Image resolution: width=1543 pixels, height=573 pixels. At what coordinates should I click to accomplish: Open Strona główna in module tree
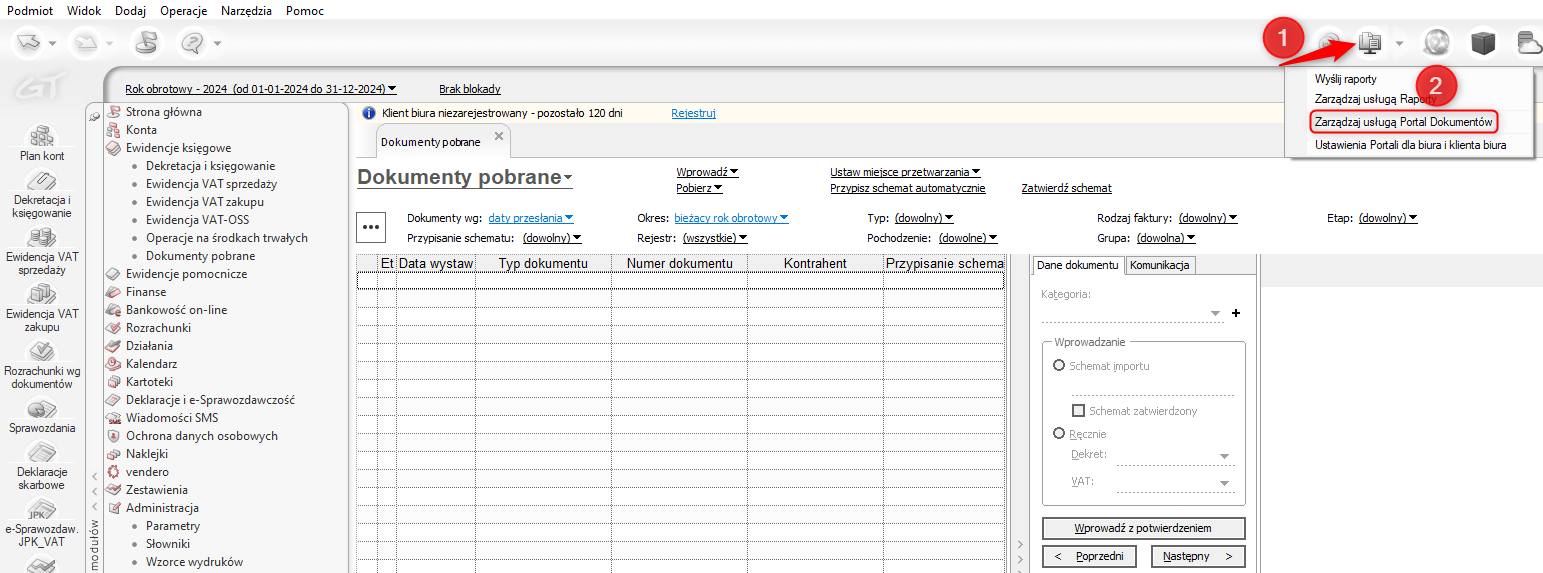coord(163,112)
